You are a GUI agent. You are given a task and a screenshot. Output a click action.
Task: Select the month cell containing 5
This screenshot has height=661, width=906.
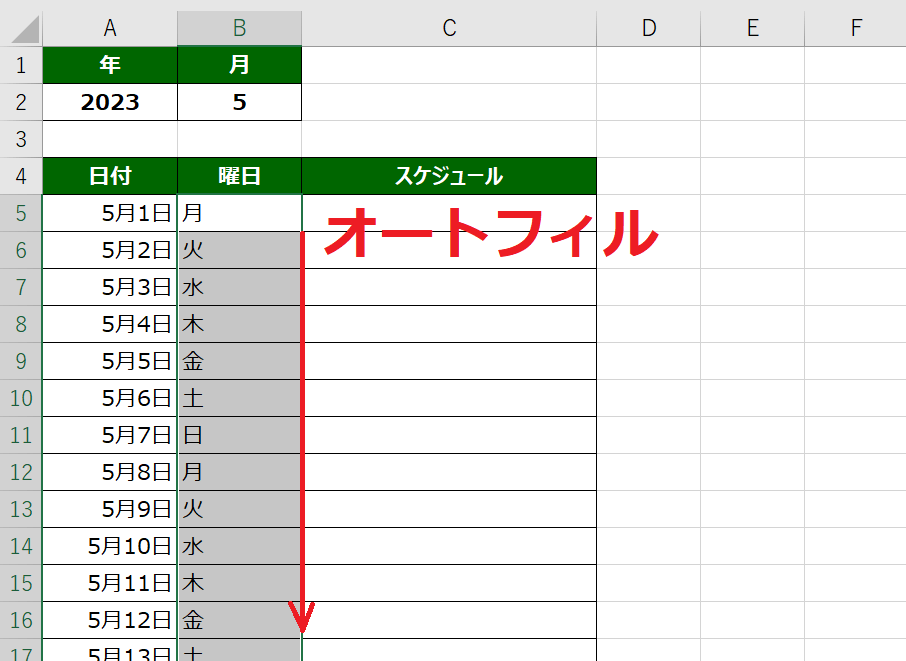239,103
